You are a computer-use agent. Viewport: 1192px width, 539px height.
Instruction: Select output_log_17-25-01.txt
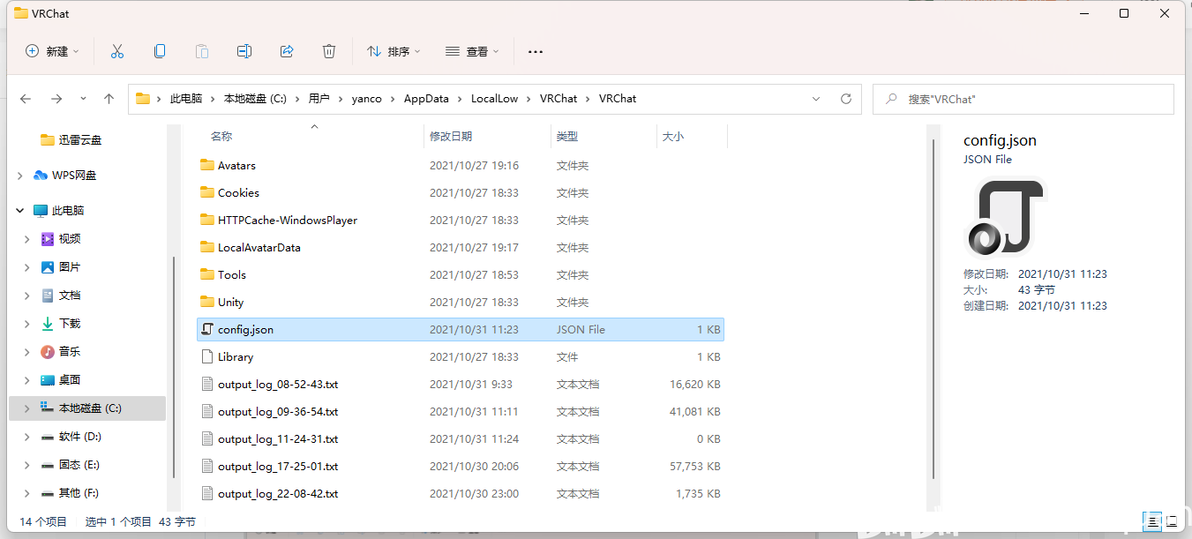(x=460, y=466)
